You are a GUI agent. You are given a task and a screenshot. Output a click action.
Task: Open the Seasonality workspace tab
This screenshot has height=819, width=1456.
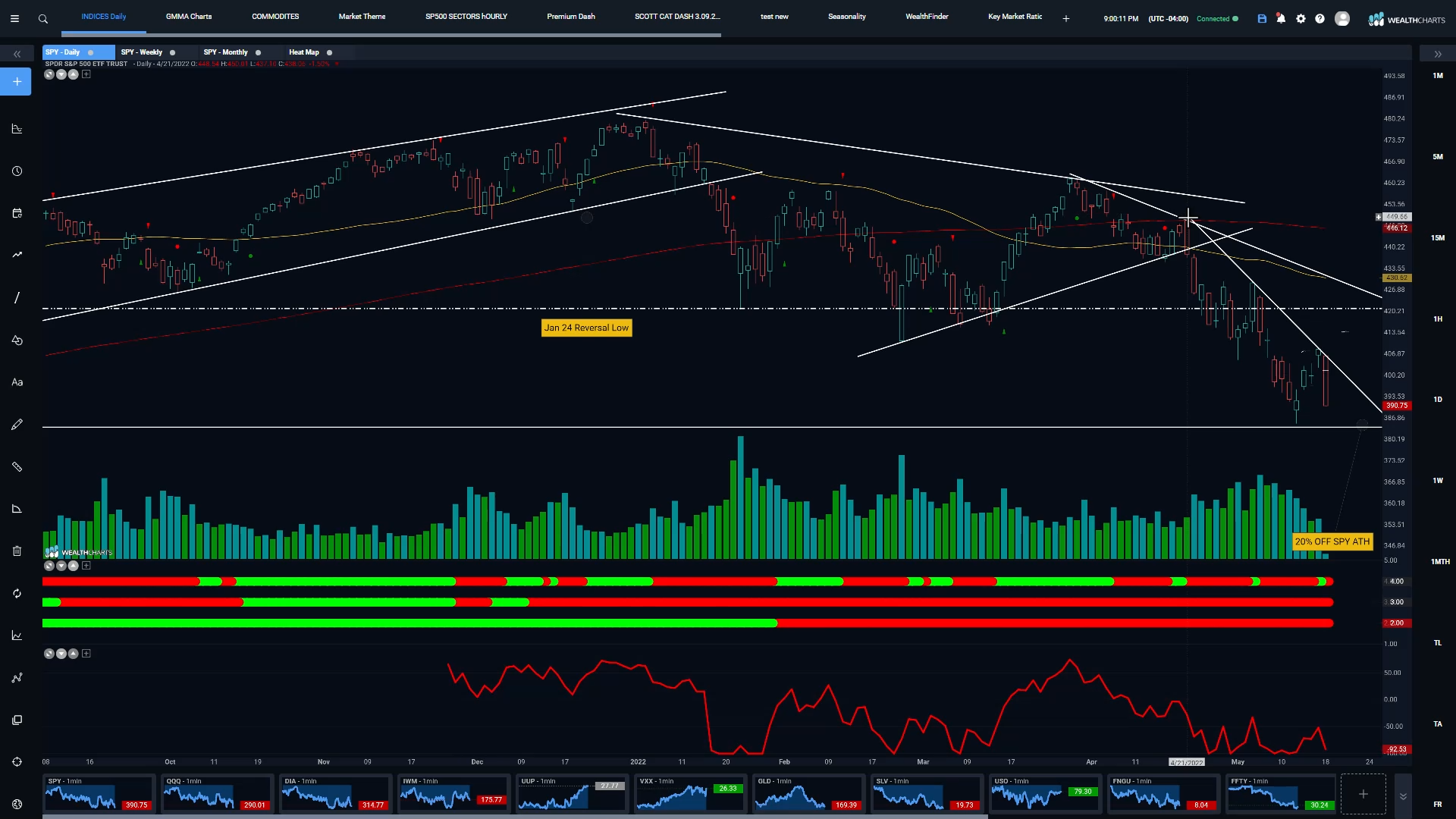point(847,17)
